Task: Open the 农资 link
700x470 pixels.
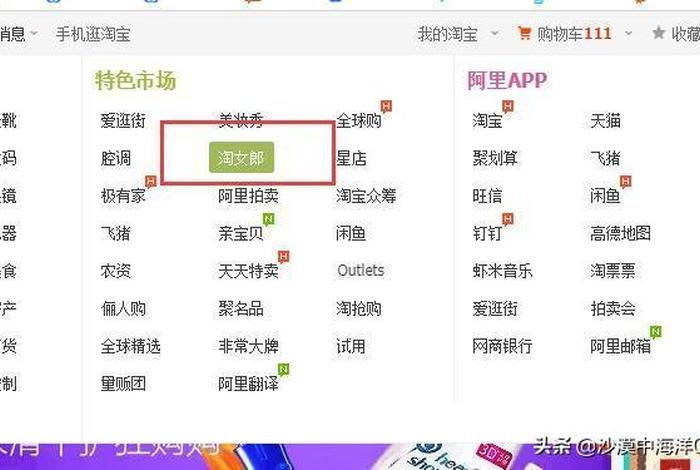Action: click(x=116, y=270)
